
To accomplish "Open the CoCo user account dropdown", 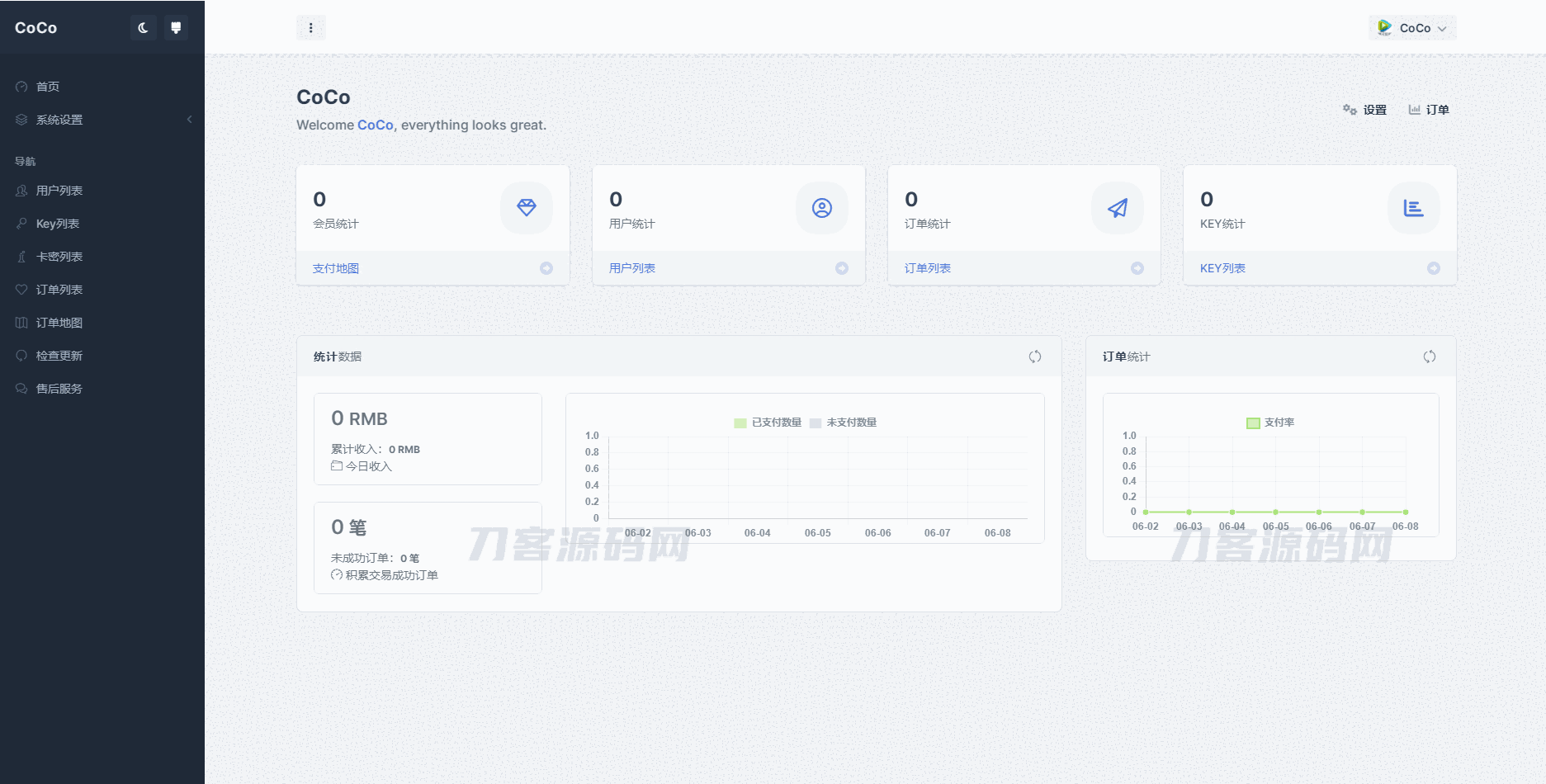I will point(1412,28).
